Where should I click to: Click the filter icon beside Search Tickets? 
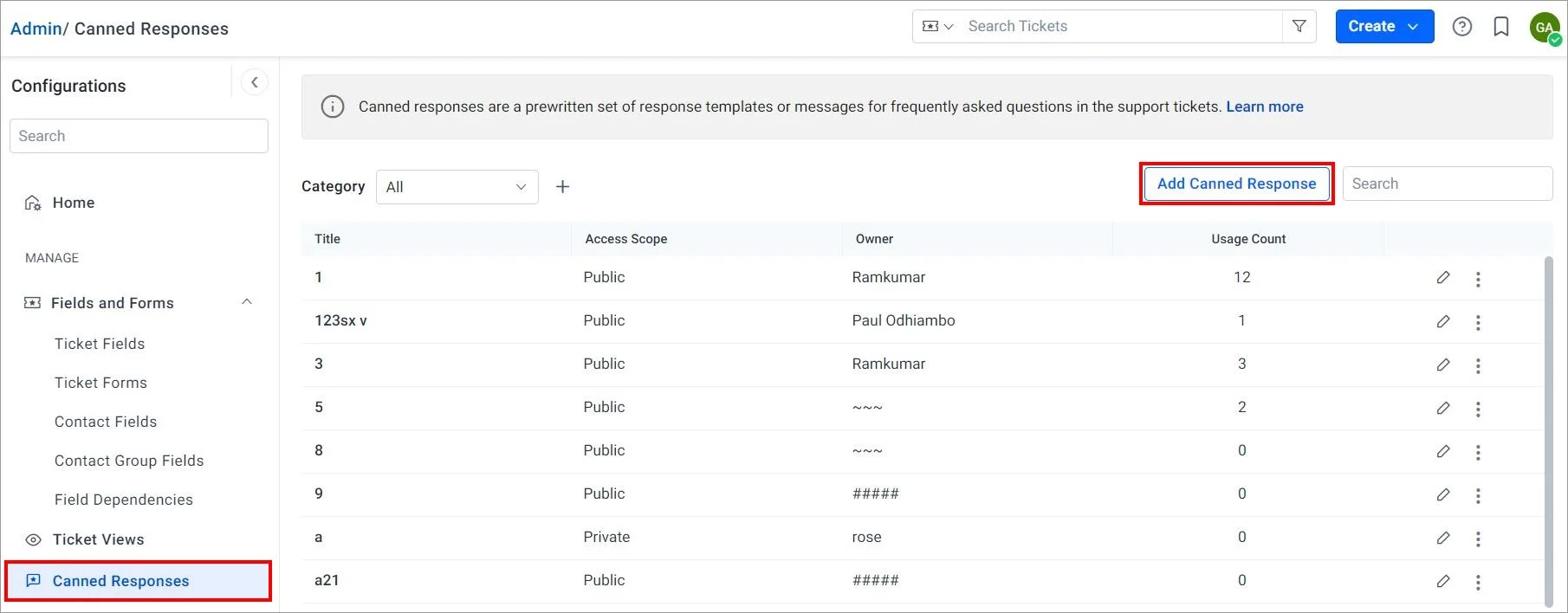click(1299, 27)
